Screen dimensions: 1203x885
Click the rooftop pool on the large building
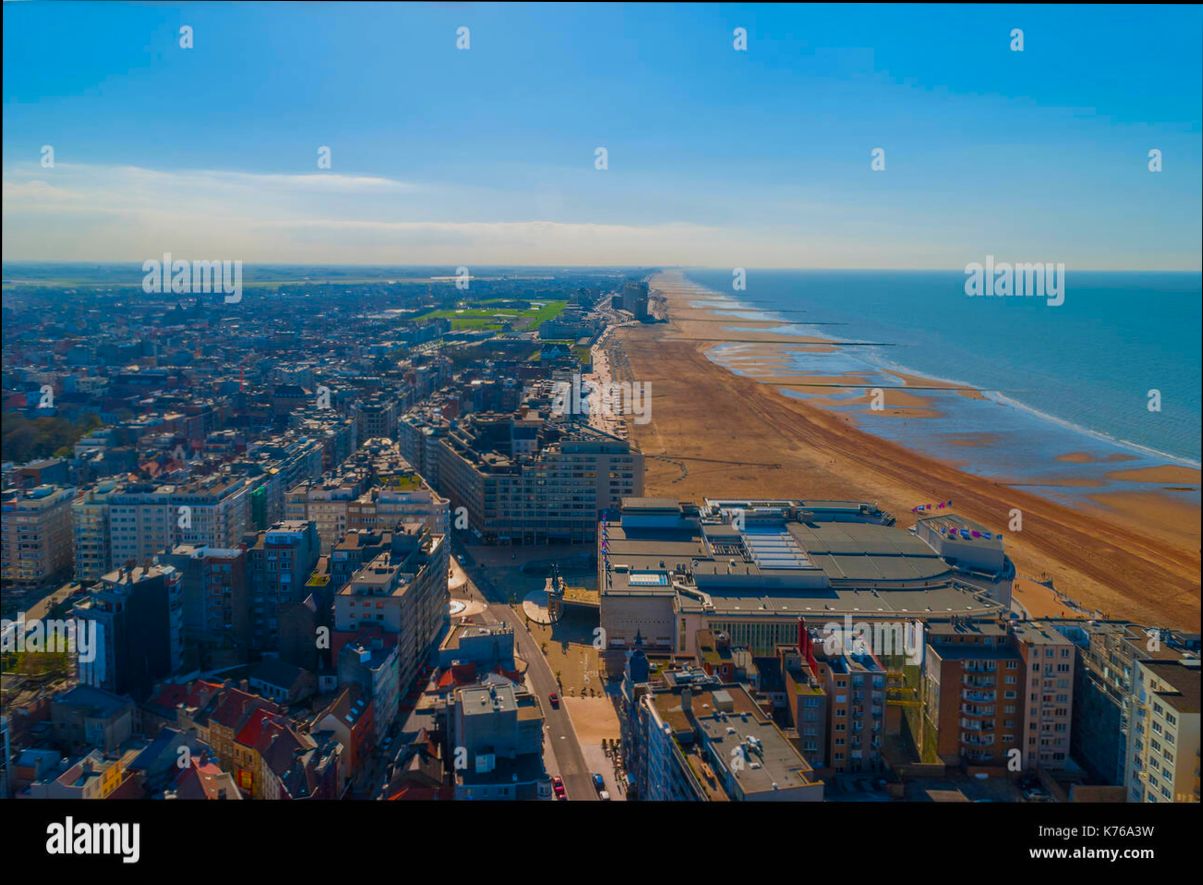[x=647, y=577]
